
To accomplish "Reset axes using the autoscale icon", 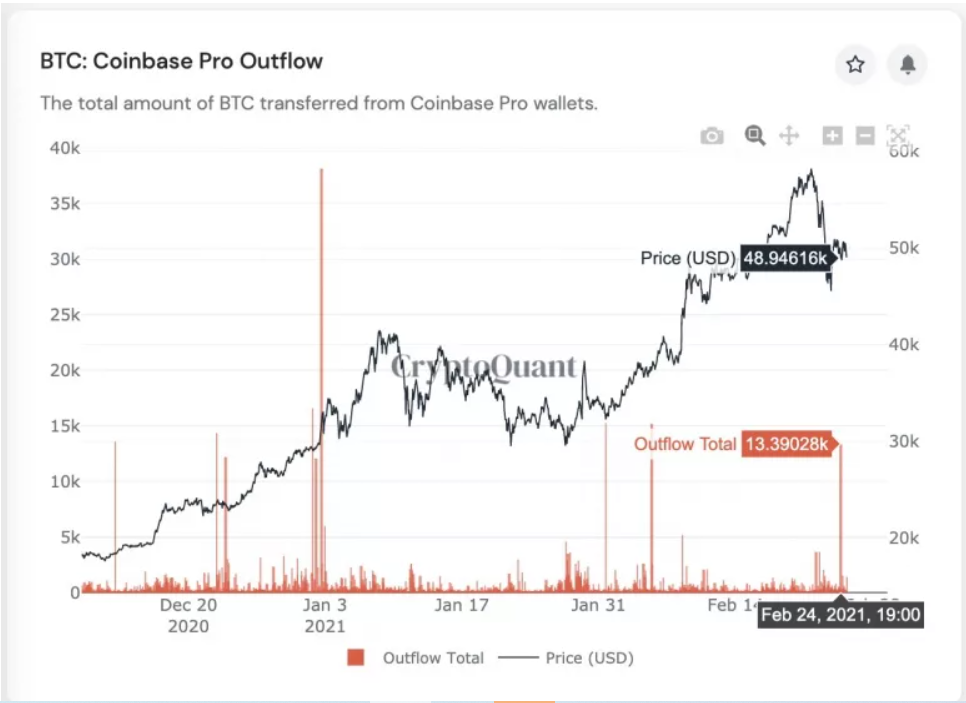I will click(898, 135).
